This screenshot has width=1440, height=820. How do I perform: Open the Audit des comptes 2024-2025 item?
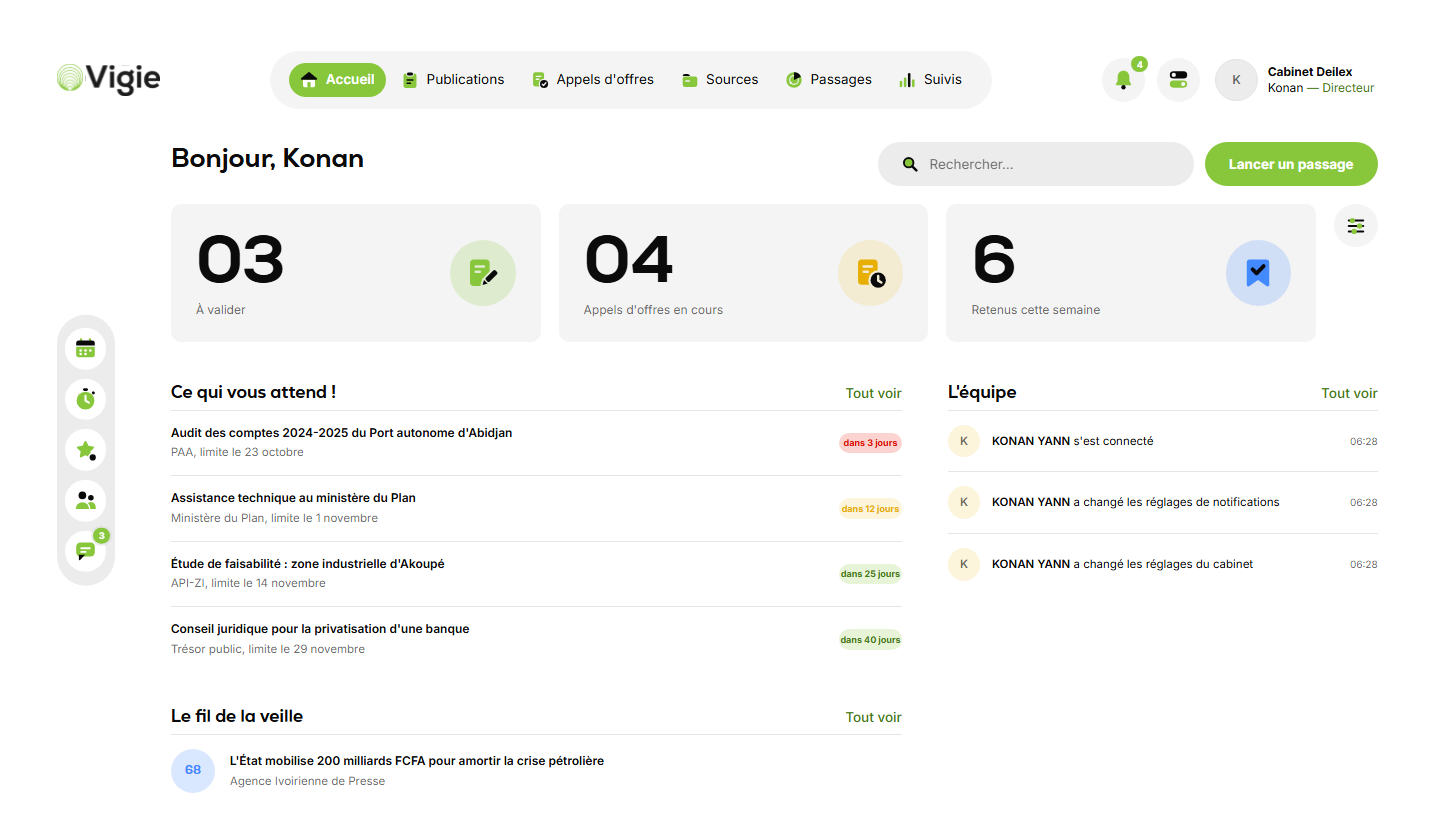[536, 443]
